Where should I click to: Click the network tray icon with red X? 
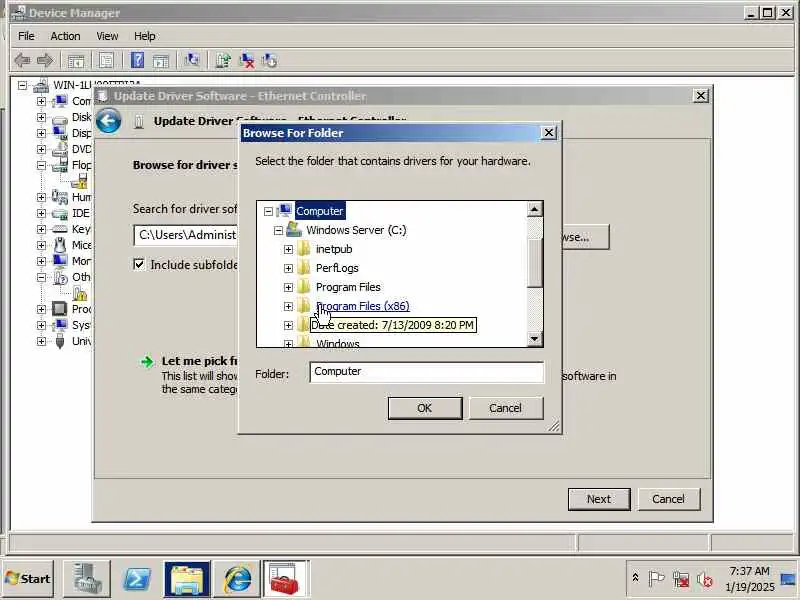click(681, 579)
